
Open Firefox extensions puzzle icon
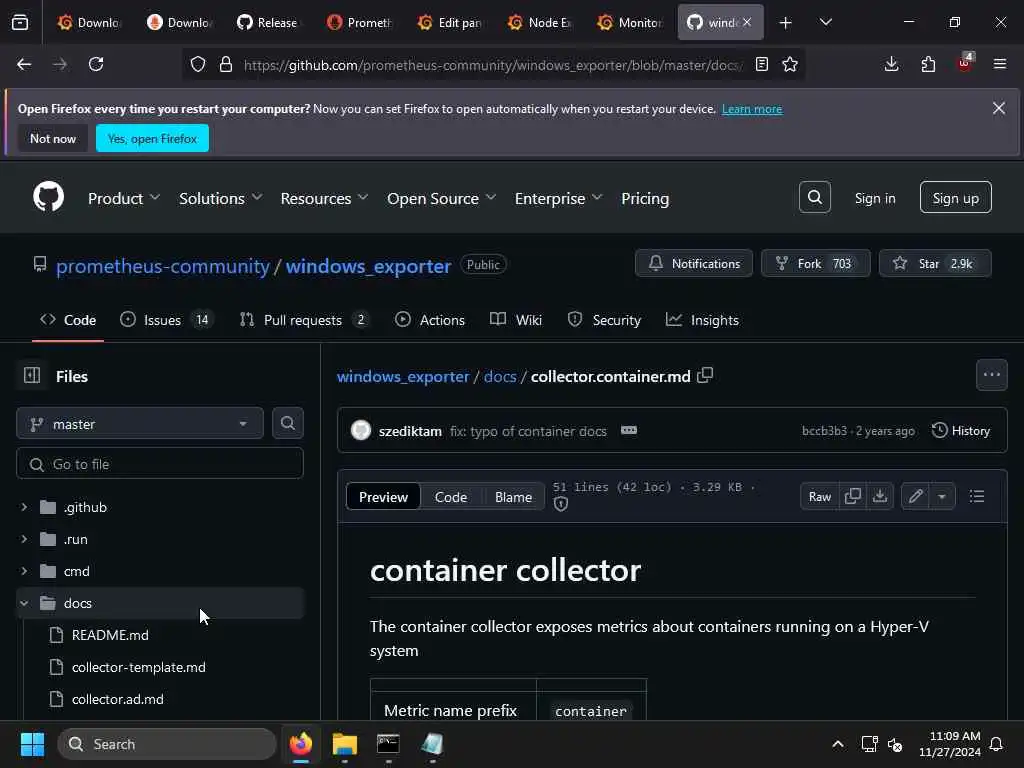click(928, 64)
